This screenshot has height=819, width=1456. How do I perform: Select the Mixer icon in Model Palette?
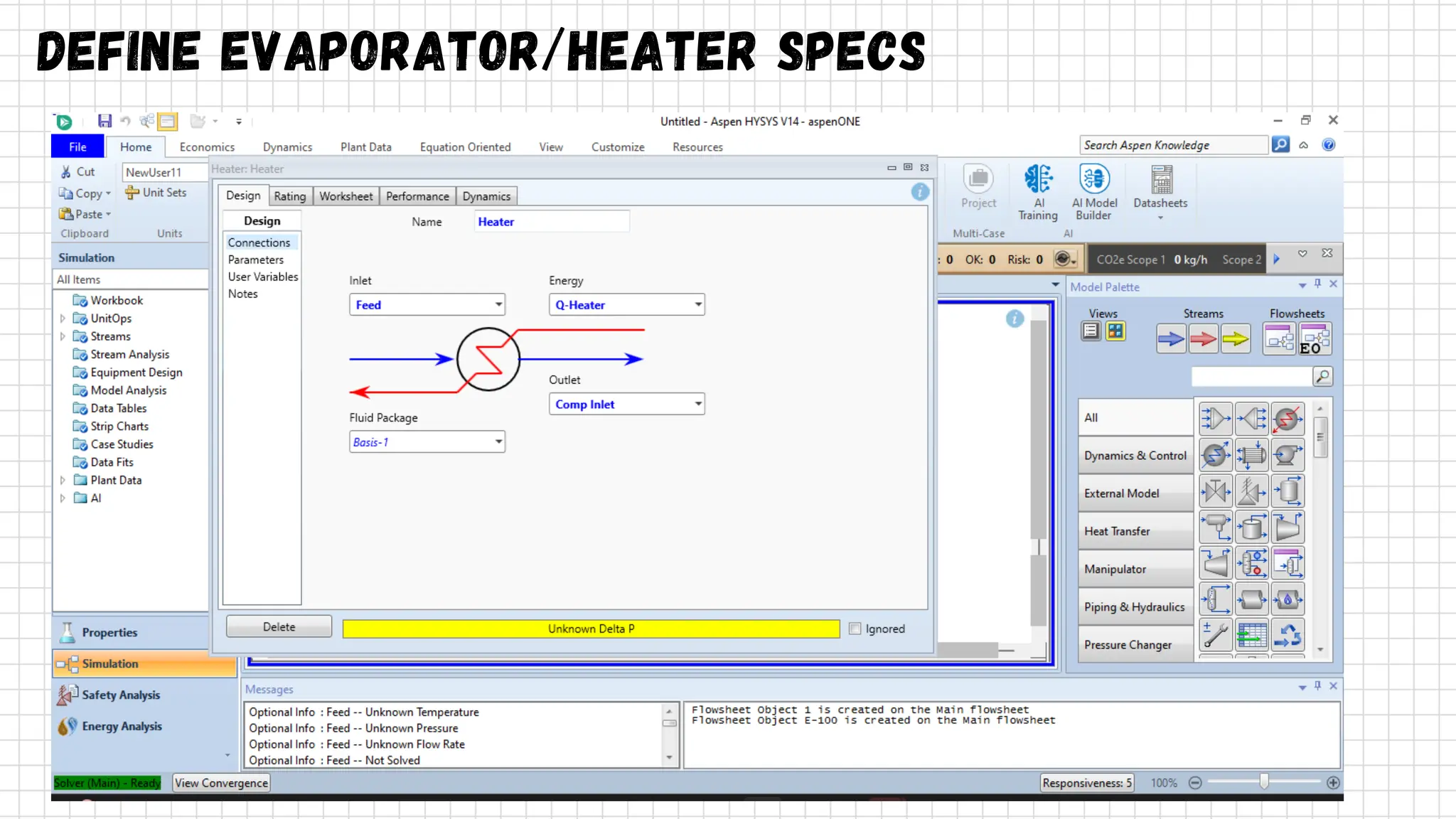1215,418
